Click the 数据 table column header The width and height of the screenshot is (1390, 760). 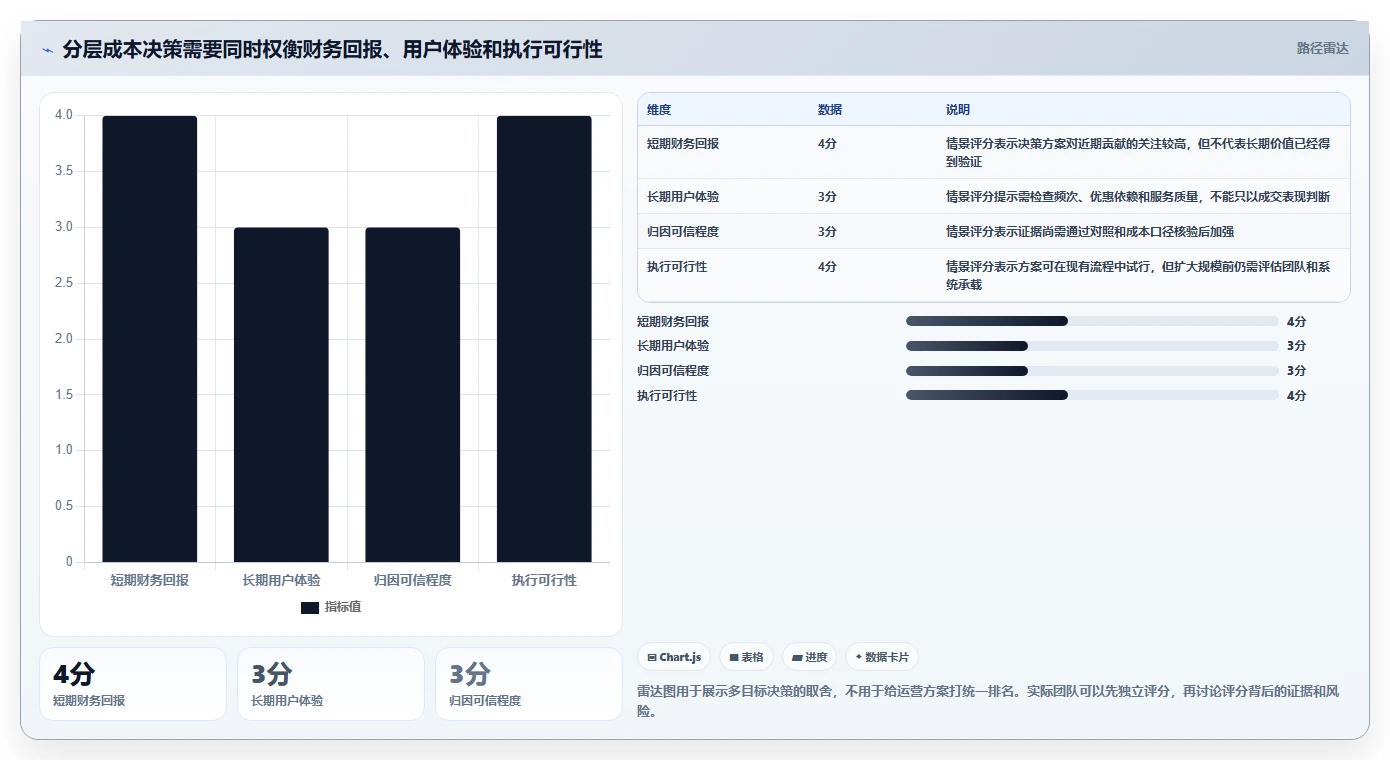(830, 110)
